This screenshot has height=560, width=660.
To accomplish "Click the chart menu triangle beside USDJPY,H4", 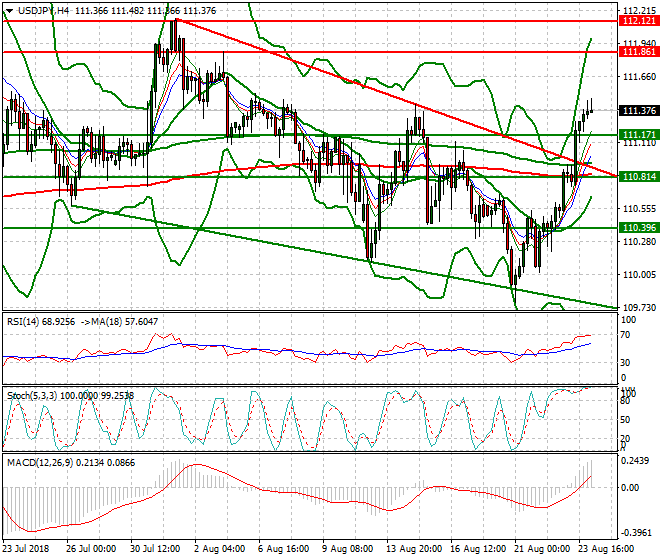I will (9, 11).
